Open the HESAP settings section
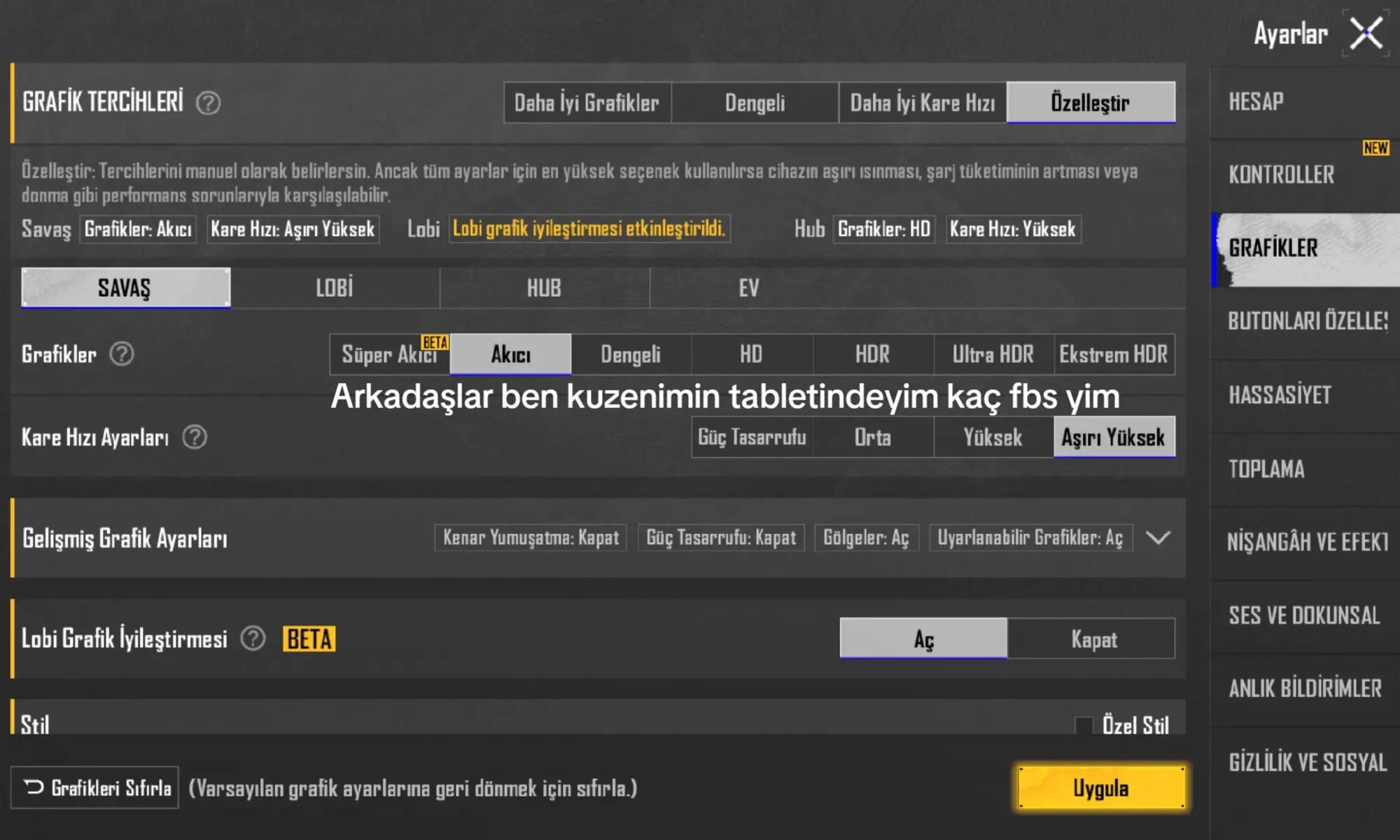This screenshot has height=840, width=1400. coord(1305,103)
